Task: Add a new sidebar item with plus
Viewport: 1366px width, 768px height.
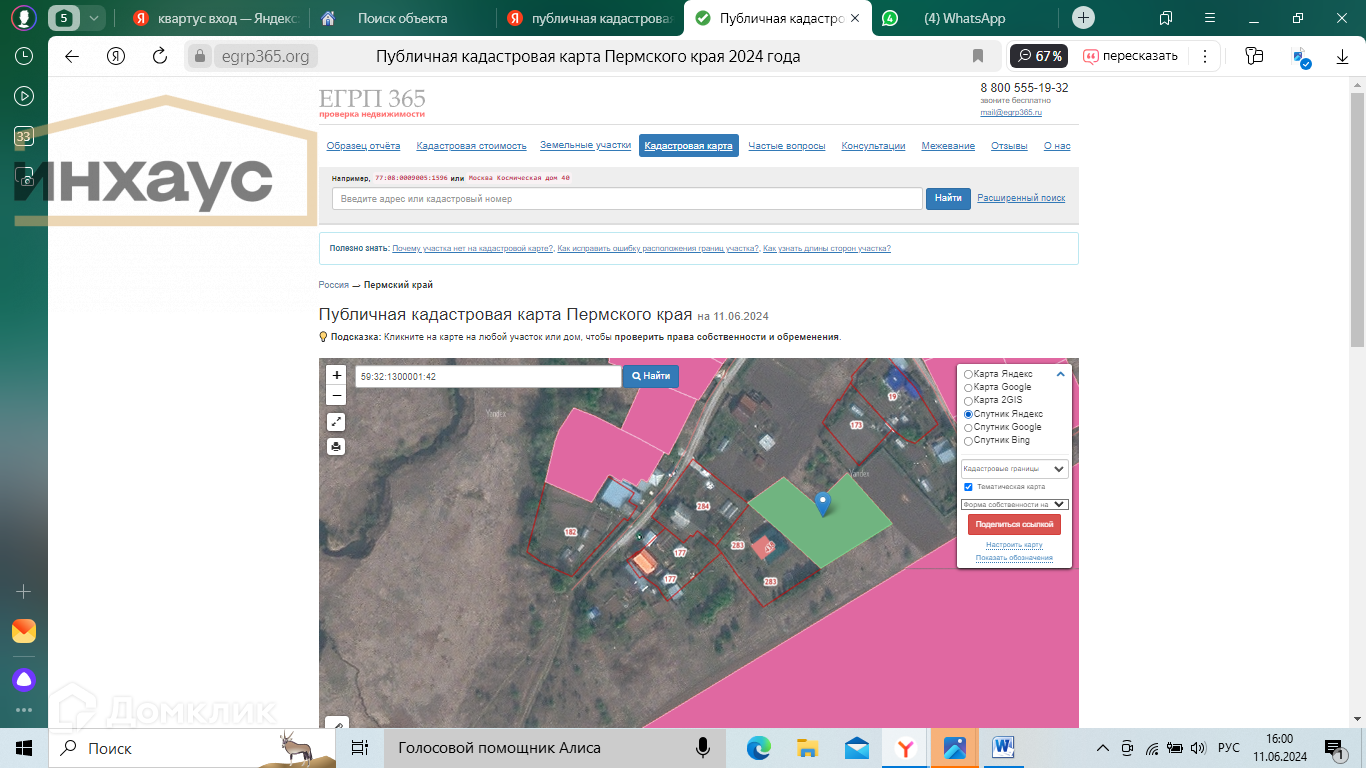Action: [24, 591]
